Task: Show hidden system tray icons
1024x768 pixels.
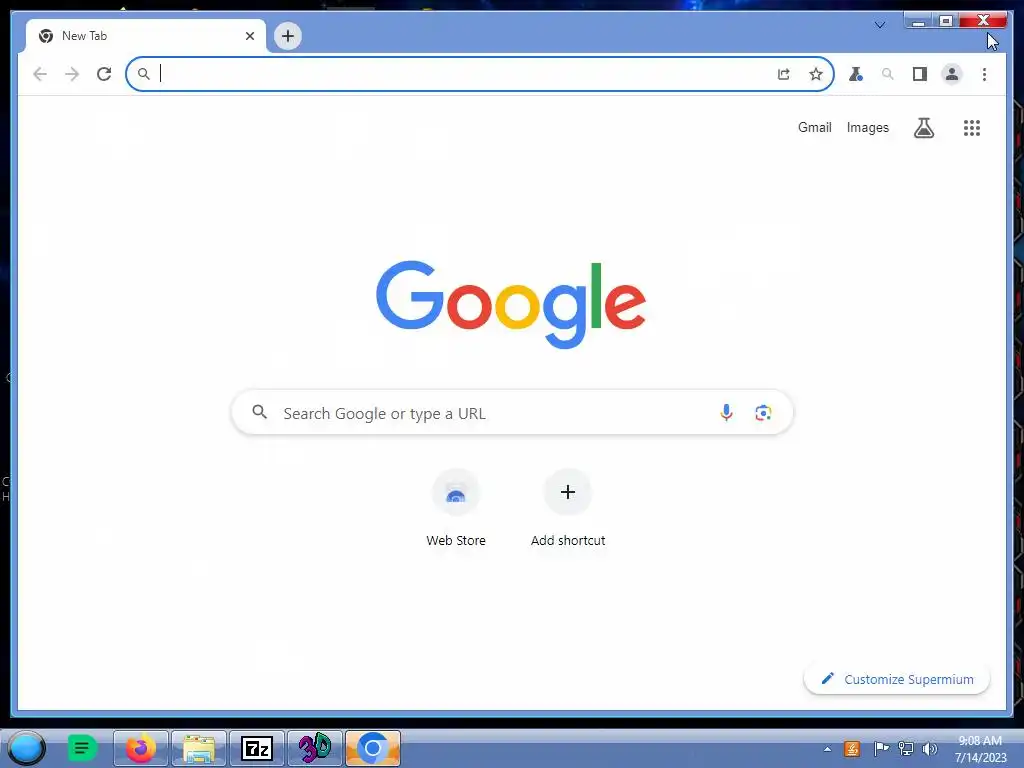Action: pos(827,749)
